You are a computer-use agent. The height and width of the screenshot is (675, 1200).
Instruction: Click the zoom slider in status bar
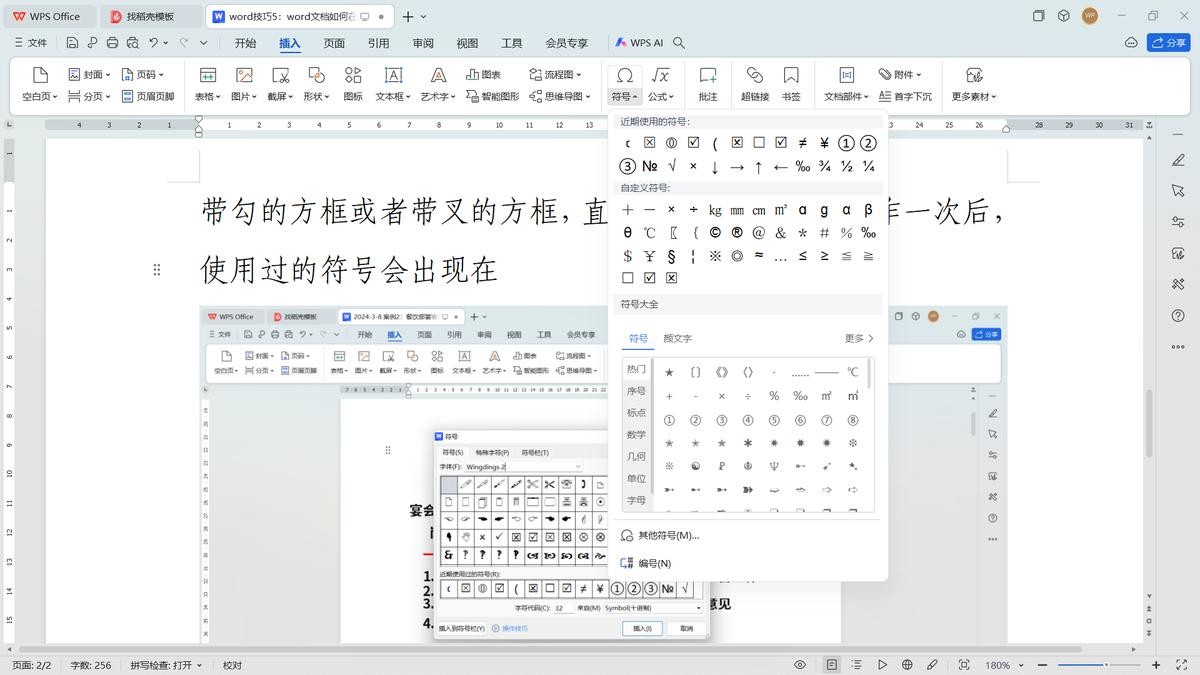1106,665
